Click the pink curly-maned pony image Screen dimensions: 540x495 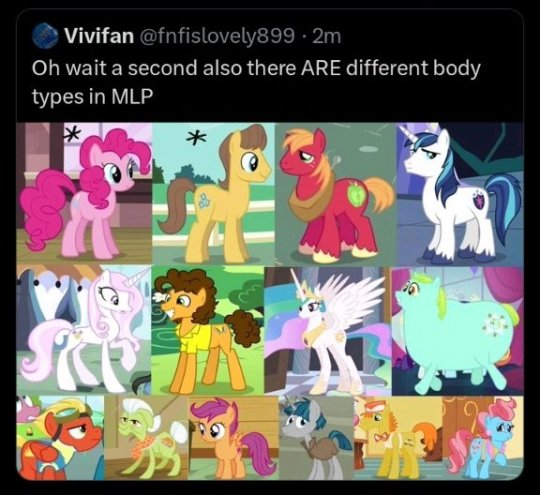pyautogui.click(x=84, y=194)
